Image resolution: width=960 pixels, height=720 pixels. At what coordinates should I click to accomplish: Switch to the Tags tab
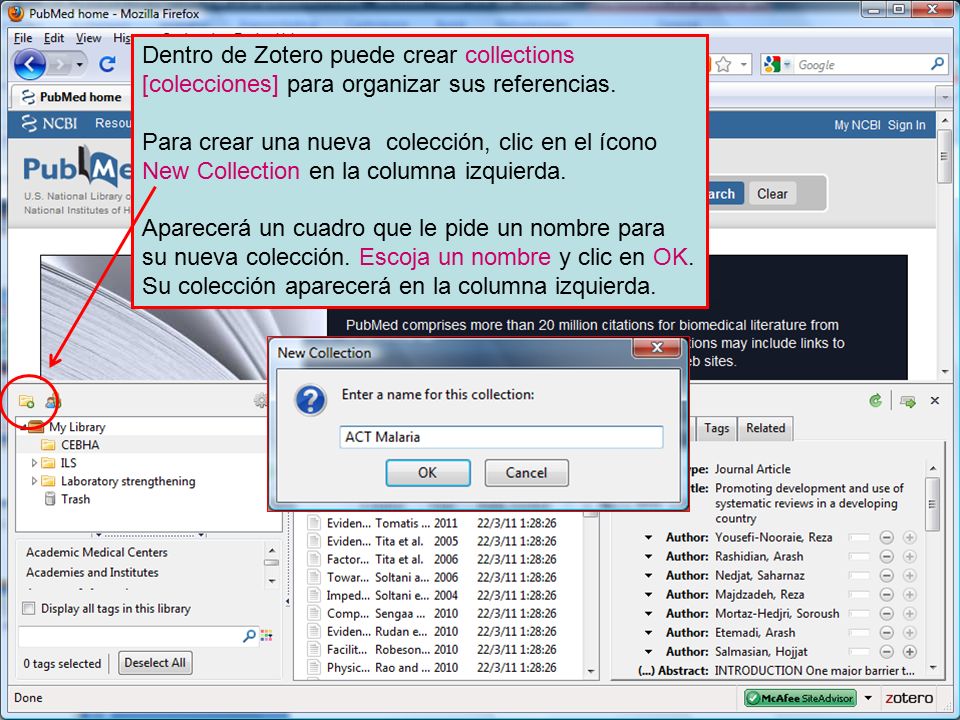point(716,428)
